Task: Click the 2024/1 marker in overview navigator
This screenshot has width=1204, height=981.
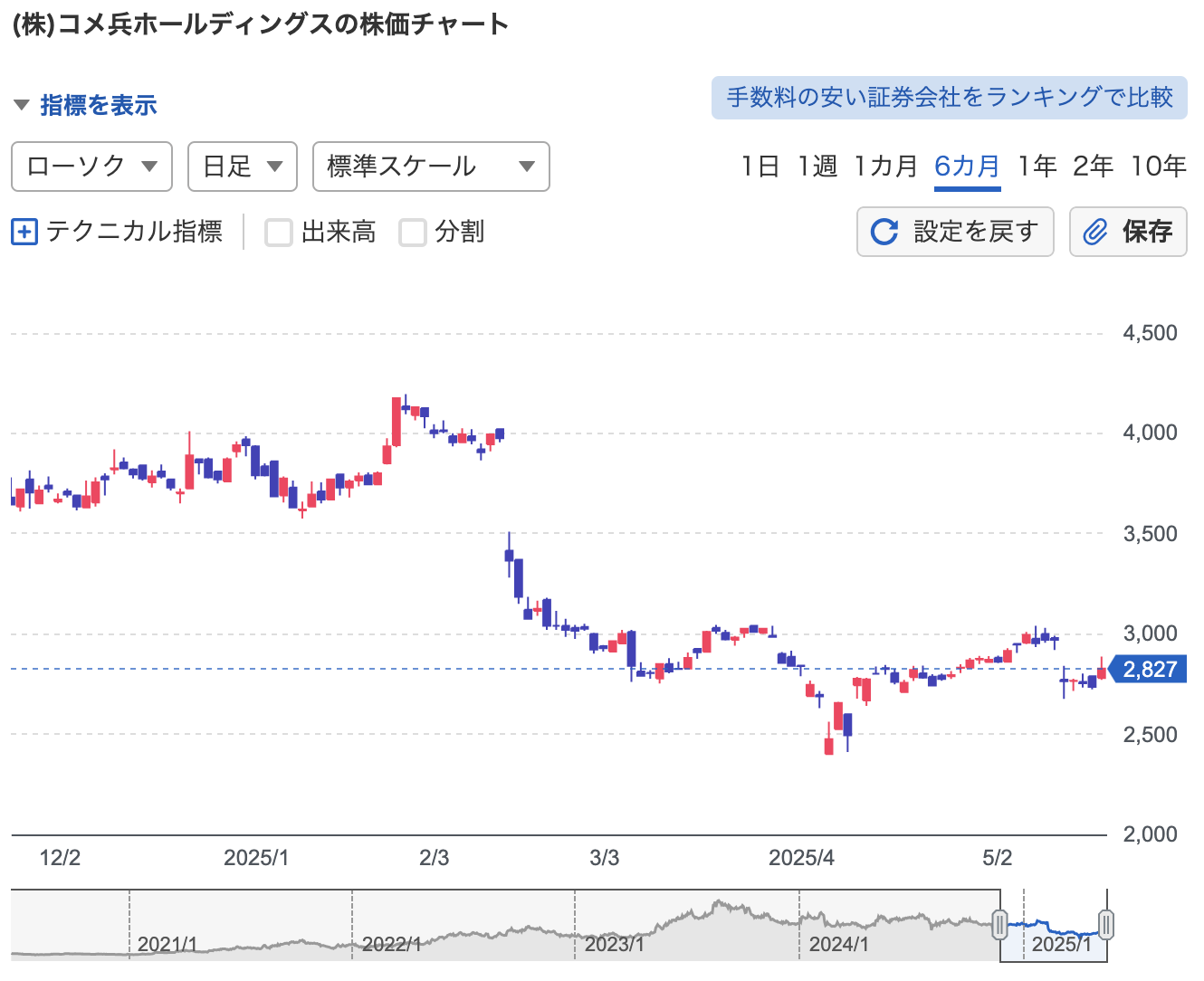Action: pyautogui.click(x=839, y=945)
